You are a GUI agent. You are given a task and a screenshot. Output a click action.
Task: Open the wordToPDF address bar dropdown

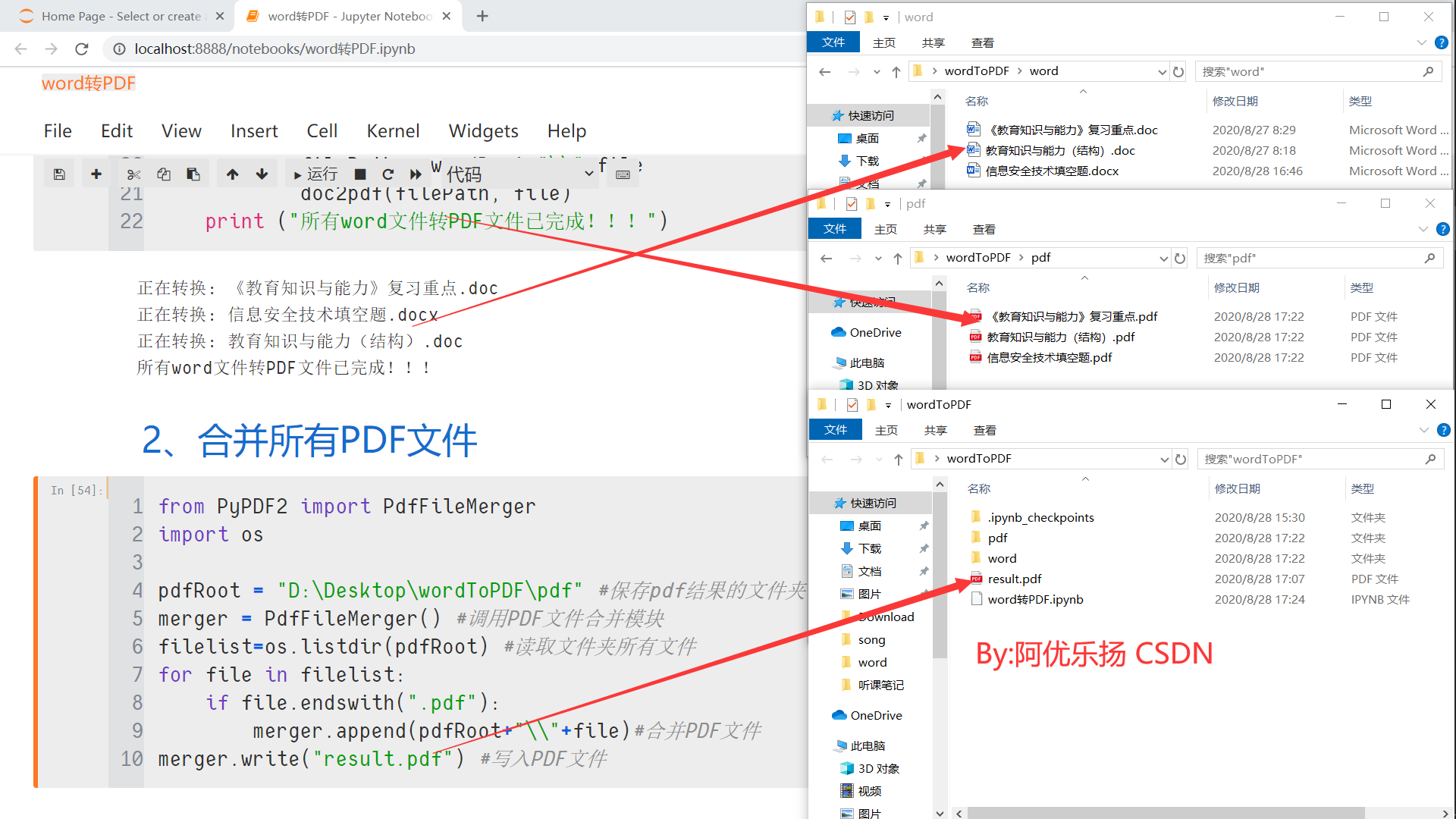click(1165, 458)
